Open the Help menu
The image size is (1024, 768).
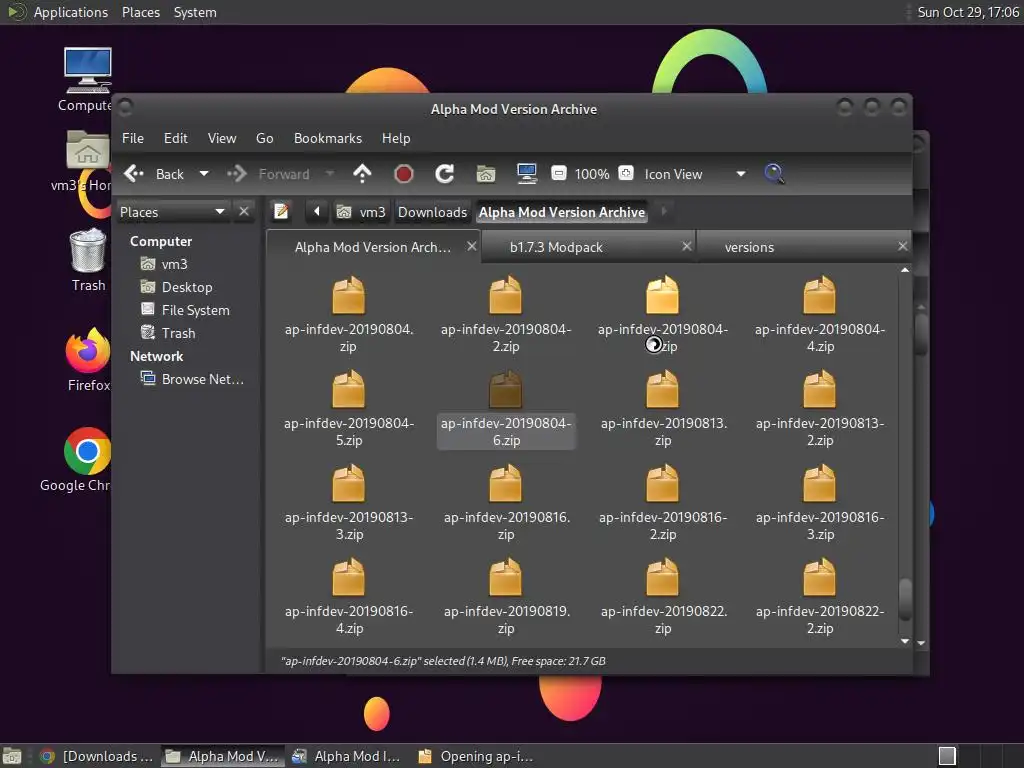[396, 138]
